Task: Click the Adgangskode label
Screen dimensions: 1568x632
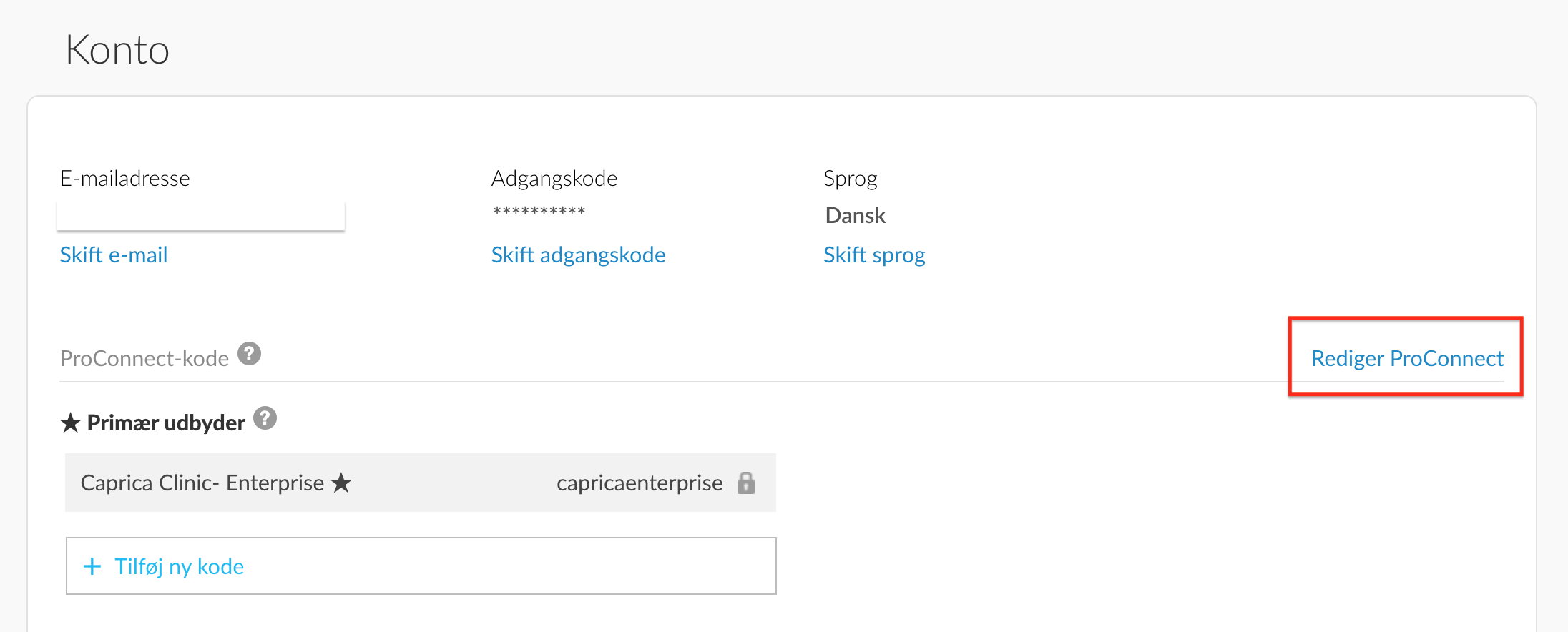Action: coord(554,178)
